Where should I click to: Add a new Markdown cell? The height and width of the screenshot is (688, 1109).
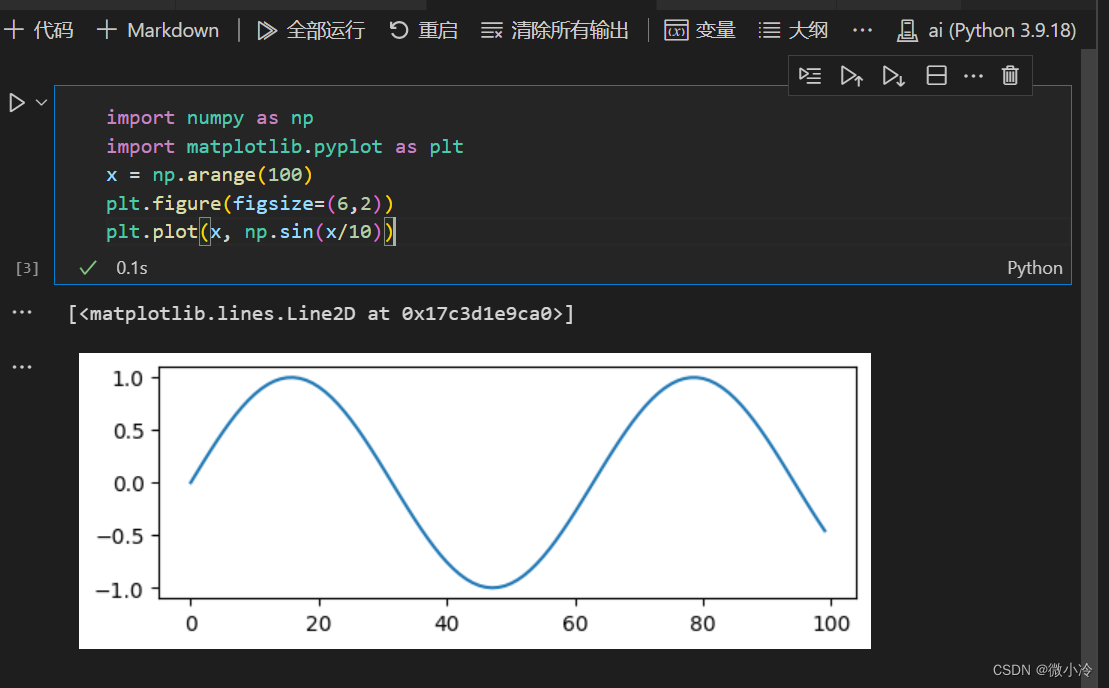(x=158, y=30)
